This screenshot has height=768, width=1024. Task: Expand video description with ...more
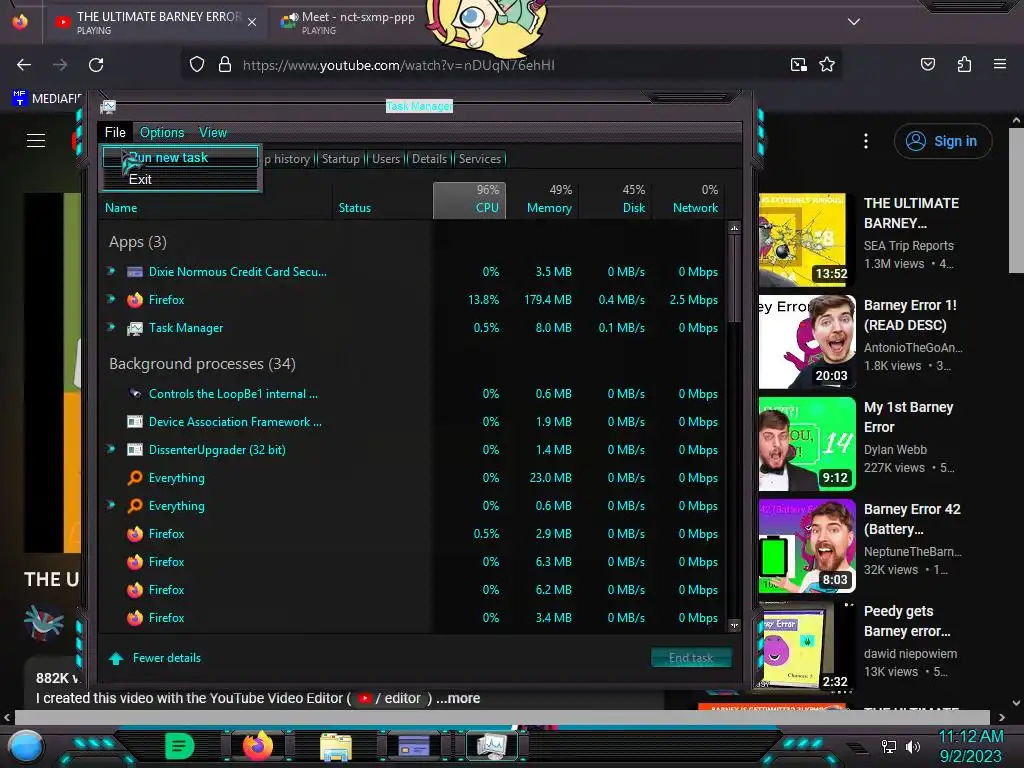(x=458, y=698)
